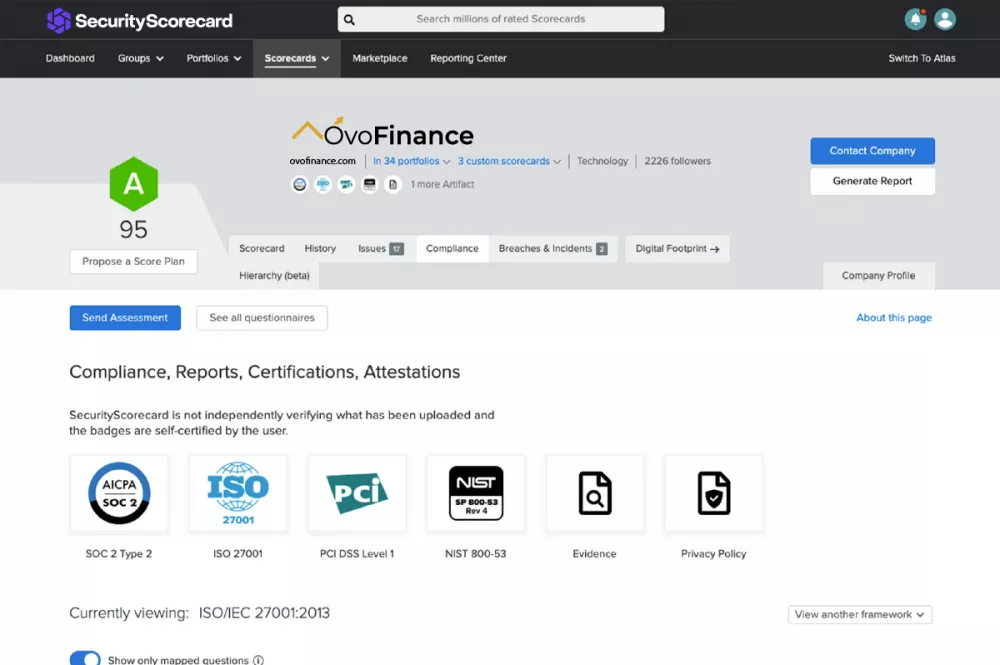Image resolution: width=1000 pixels, height=665 pixels.
Task: Select the Compliance tab
Action: click(452, 249)
